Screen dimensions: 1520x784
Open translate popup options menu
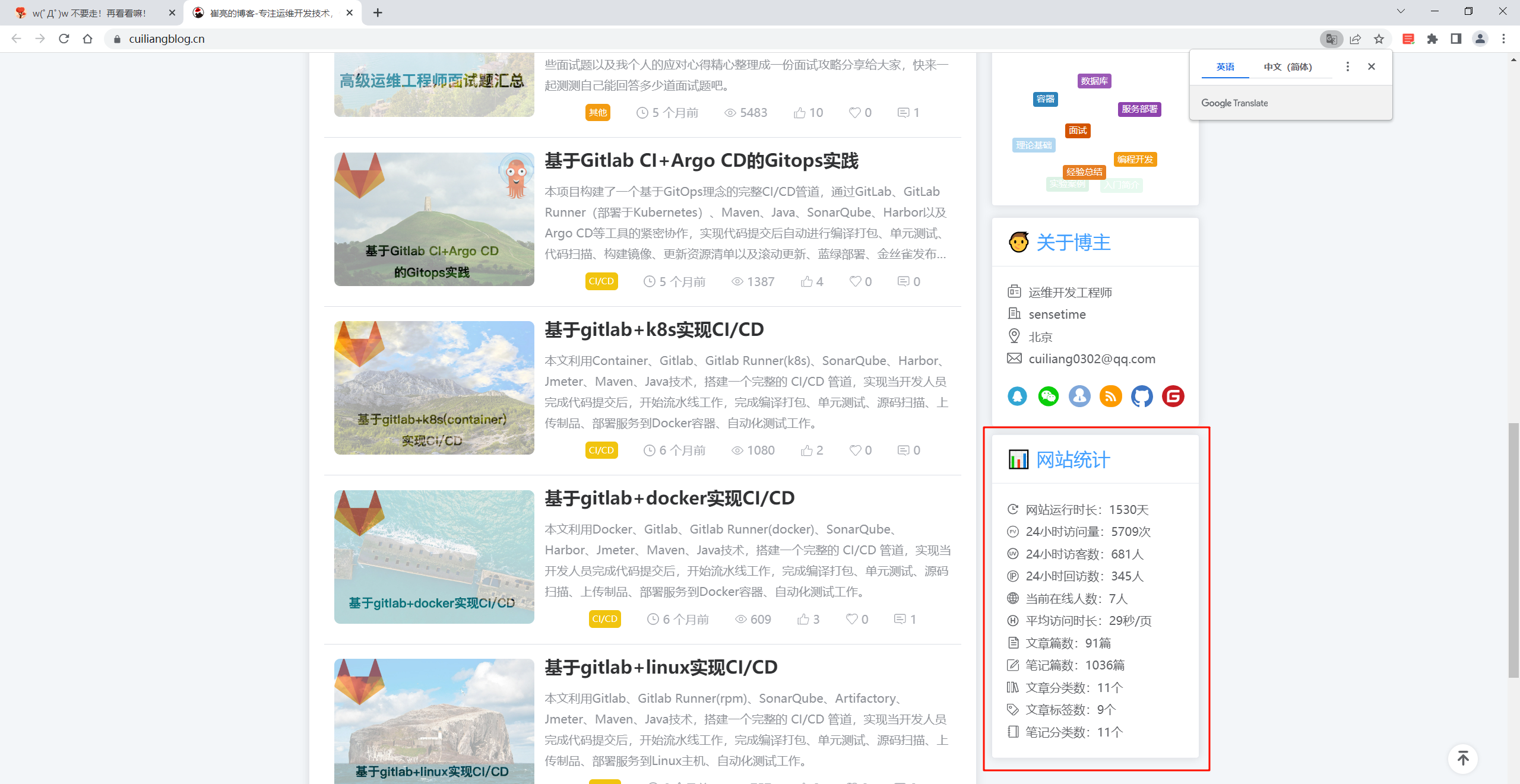(x=1348, y=66)
